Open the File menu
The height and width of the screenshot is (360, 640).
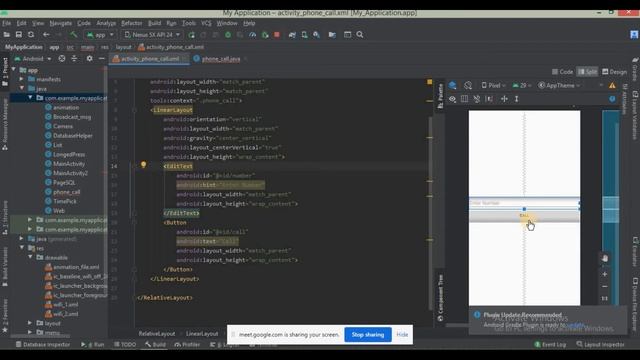7,23
